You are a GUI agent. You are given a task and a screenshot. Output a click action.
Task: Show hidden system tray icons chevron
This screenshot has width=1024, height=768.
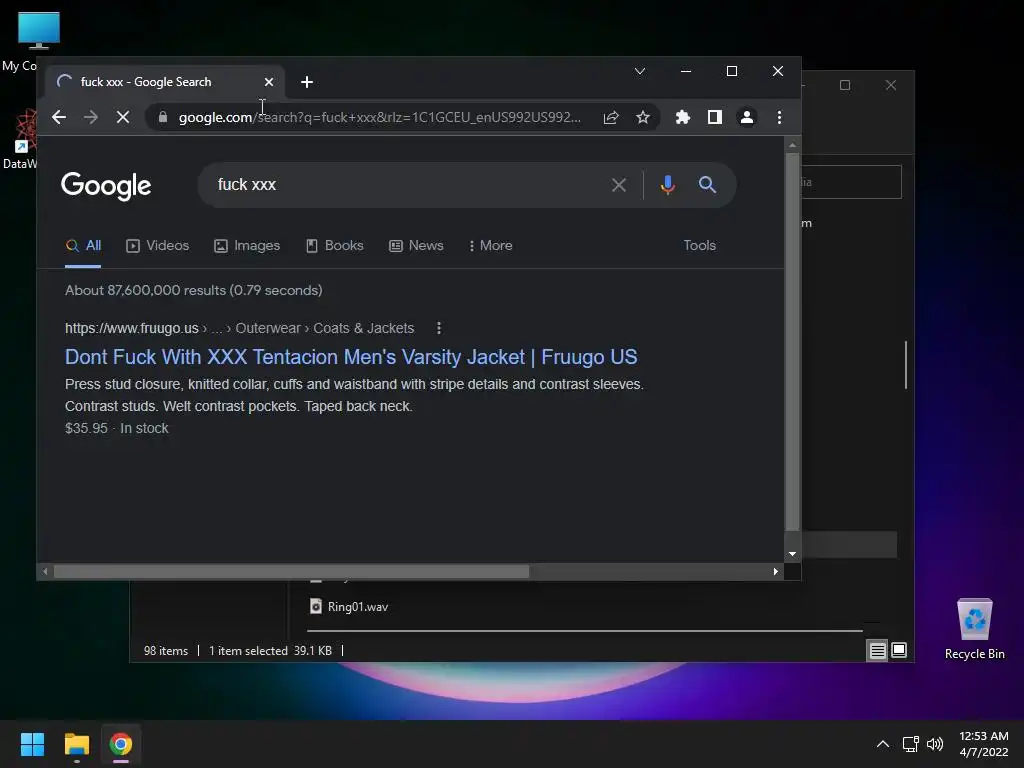882,744
